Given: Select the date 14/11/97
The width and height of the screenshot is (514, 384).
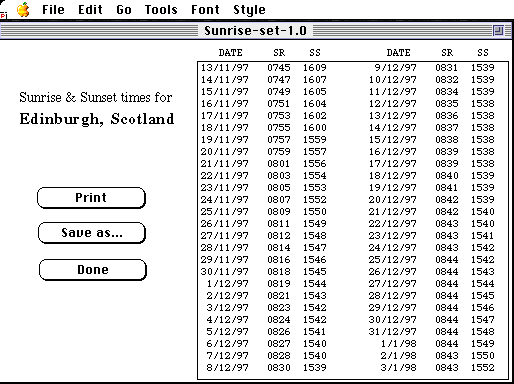Looking at the screenshot, I should [225, 80].
